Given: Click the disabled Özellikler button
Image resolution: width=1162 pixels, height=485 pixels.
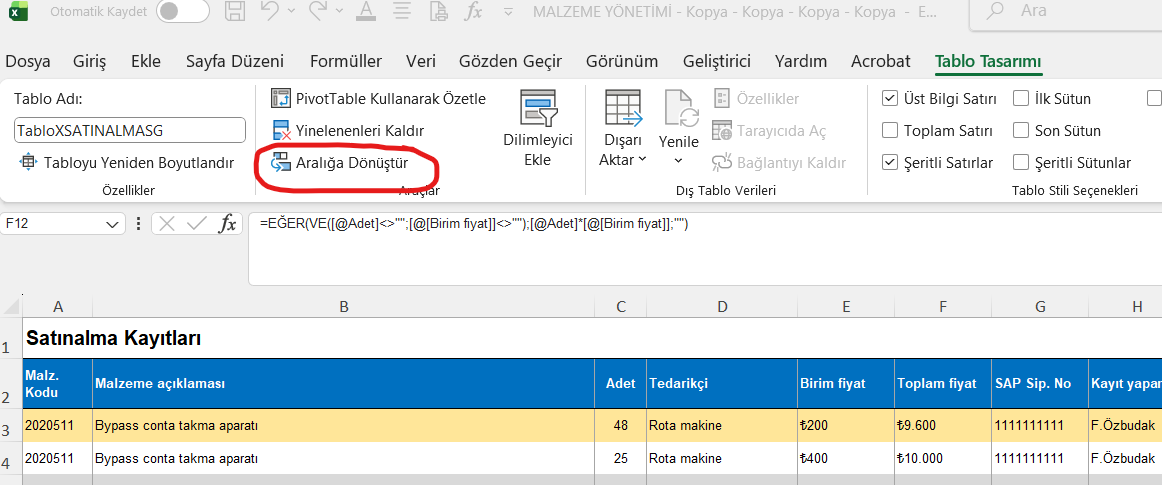Looking at the screenshot, I should (x=756, y=99).
